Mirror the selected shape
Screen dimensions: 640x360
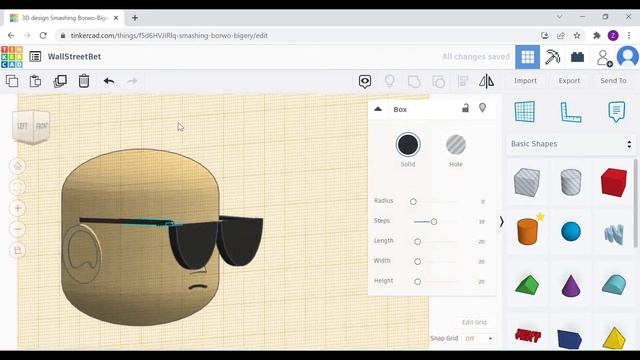point(487,81)
